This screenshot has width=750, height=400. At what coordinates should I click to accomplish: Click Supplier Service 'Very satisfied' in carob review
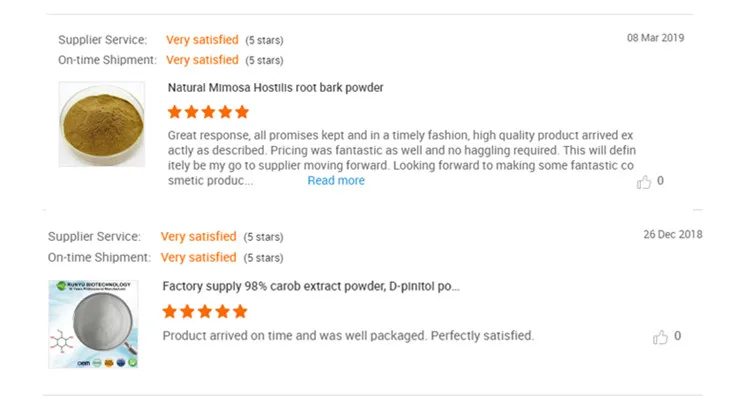[x=198, y=237]
